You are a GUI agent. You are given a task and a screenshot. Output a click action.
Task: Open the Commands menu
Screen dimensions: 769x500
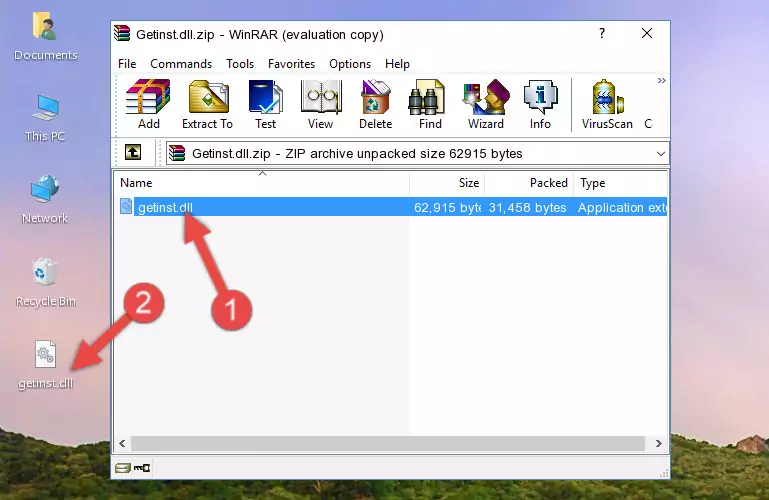[x=181, y=64]
